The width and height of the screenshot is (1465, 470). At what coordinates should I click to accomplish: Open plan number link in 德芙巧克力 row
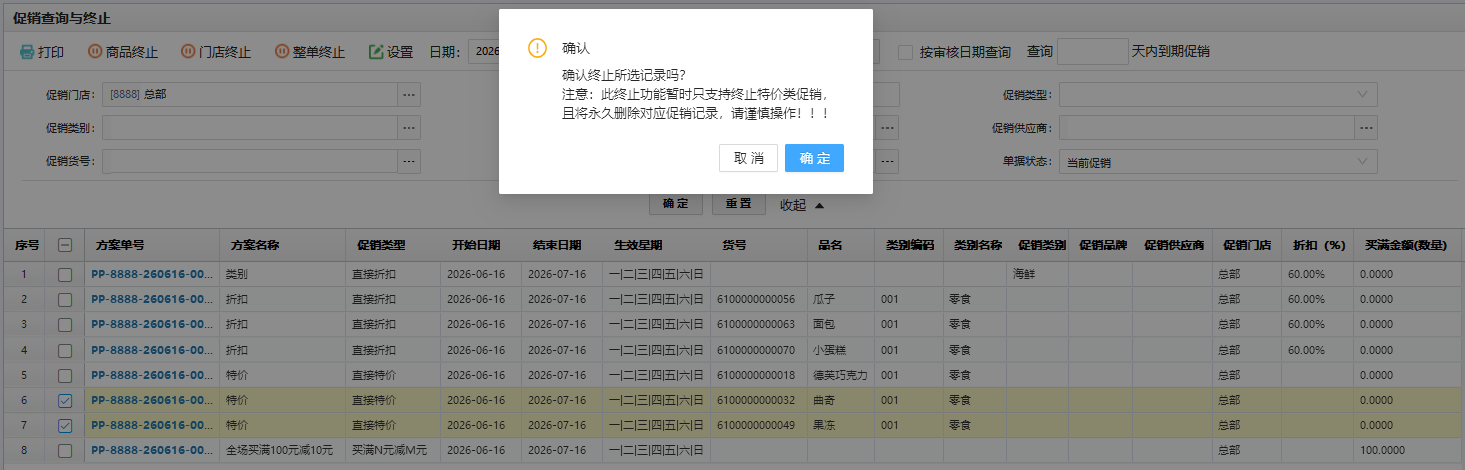point(152,375)
